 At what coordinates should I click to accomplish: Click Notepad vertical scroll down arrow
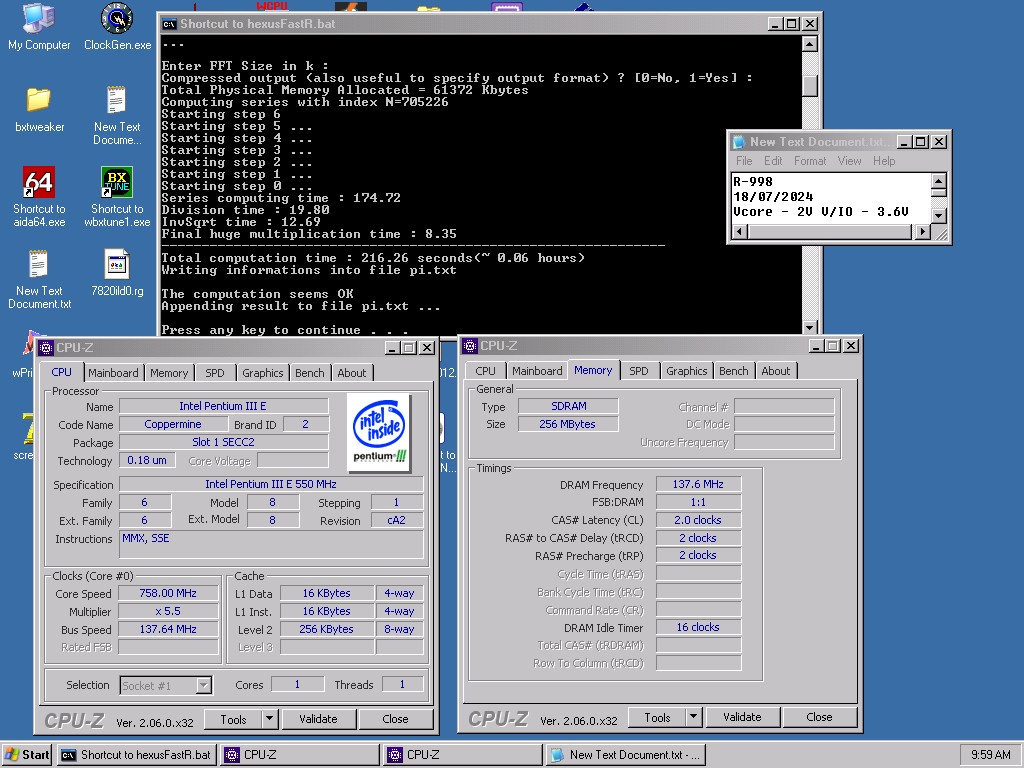(938, 216)
